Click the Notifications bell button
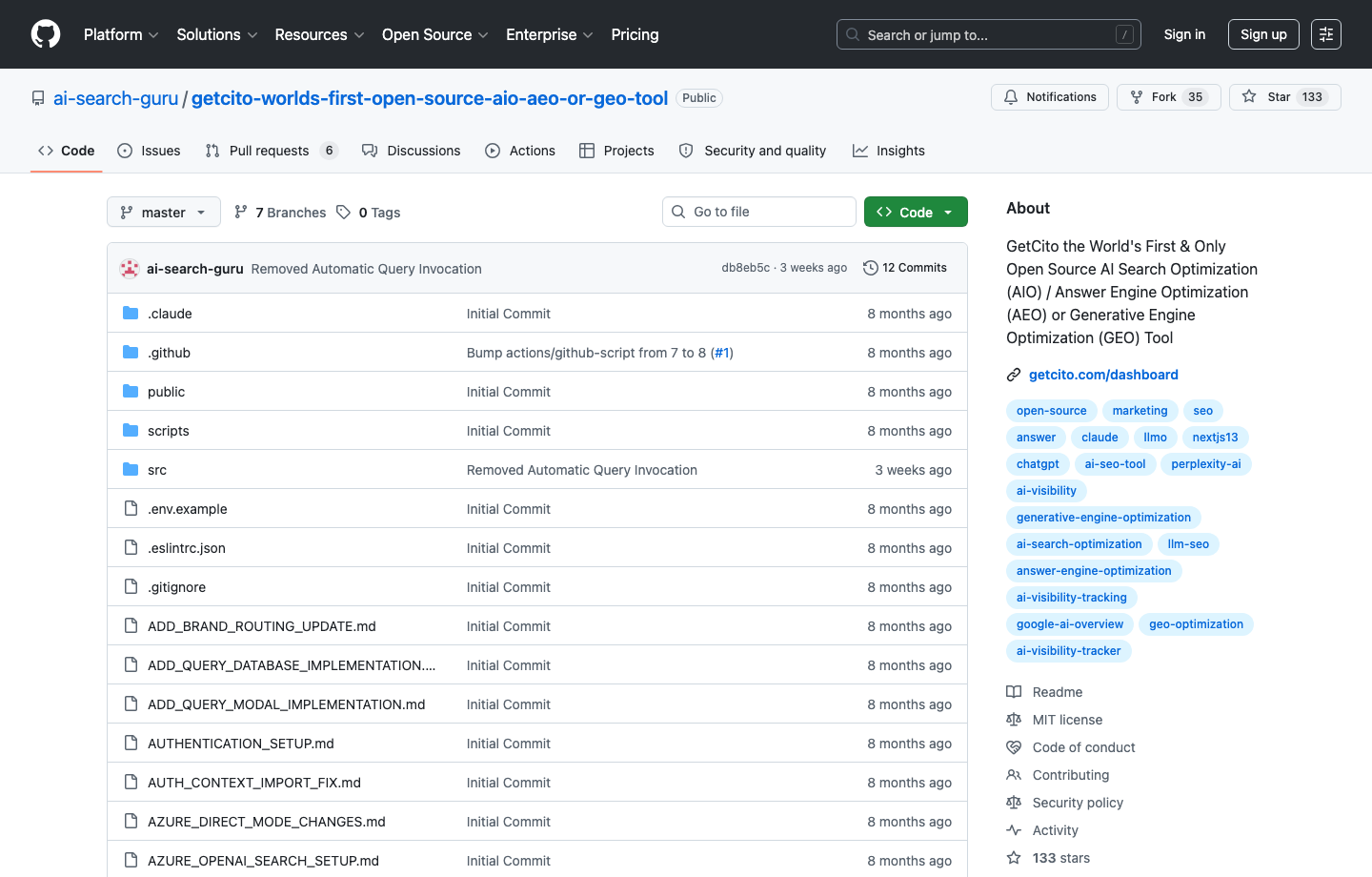Viewport: 1372px width, 877px height. pos(1050,97)
